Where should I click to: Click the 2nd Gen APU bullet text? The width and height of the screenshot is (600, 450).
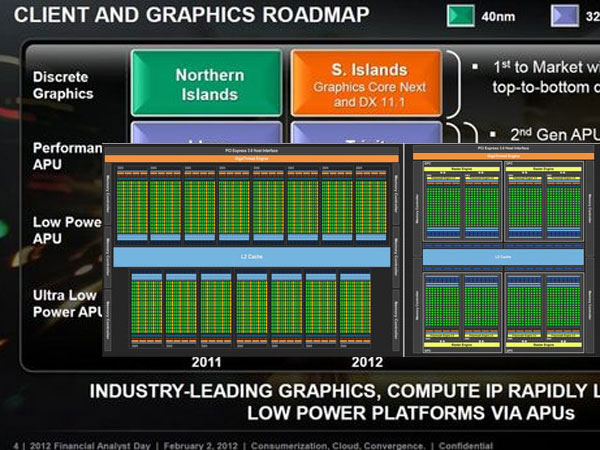tap(545, 132)
